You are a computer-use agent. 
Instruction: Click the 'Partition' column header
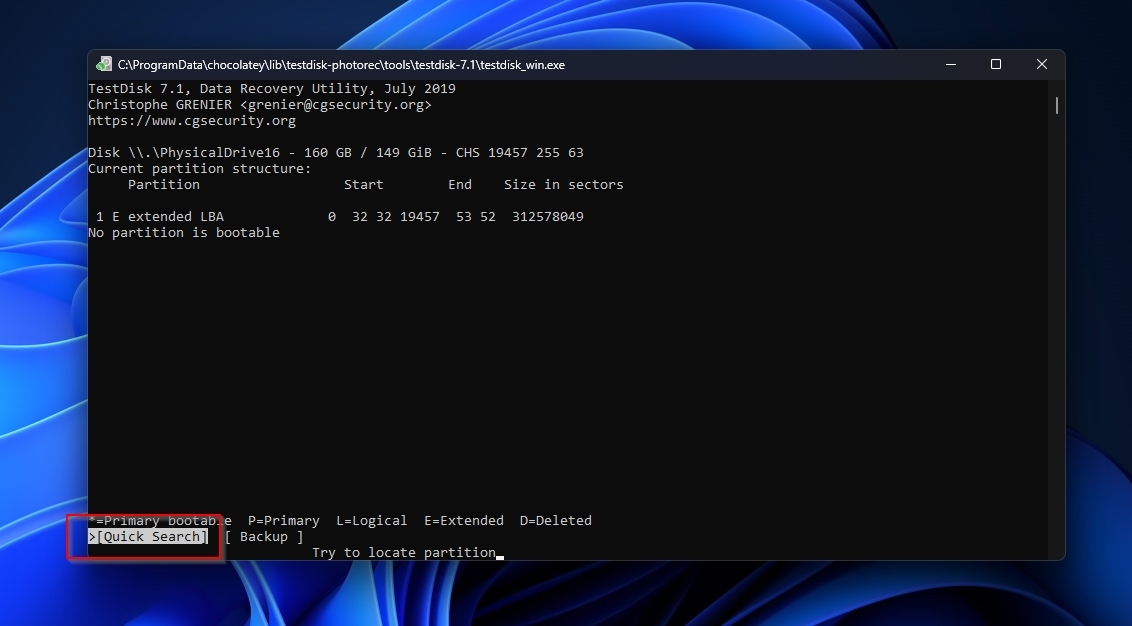(164, 184)
